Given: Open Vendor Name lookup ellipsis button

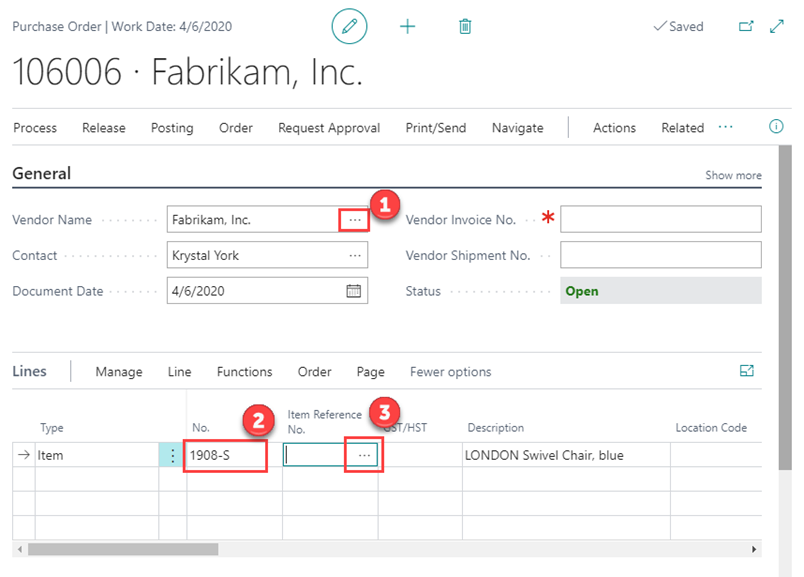Looking at the screenshot, I should click(x=355, y=220).
